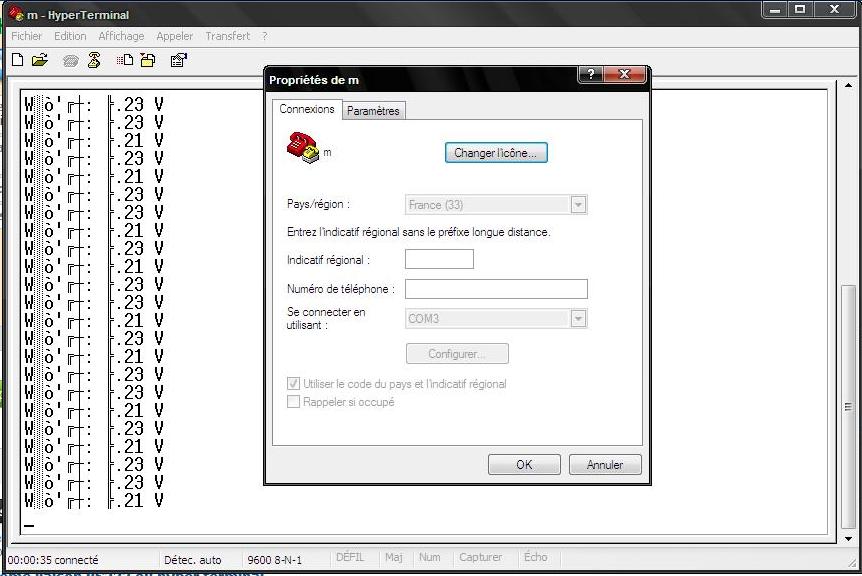Open the Fichier menu

pos(26,36)
